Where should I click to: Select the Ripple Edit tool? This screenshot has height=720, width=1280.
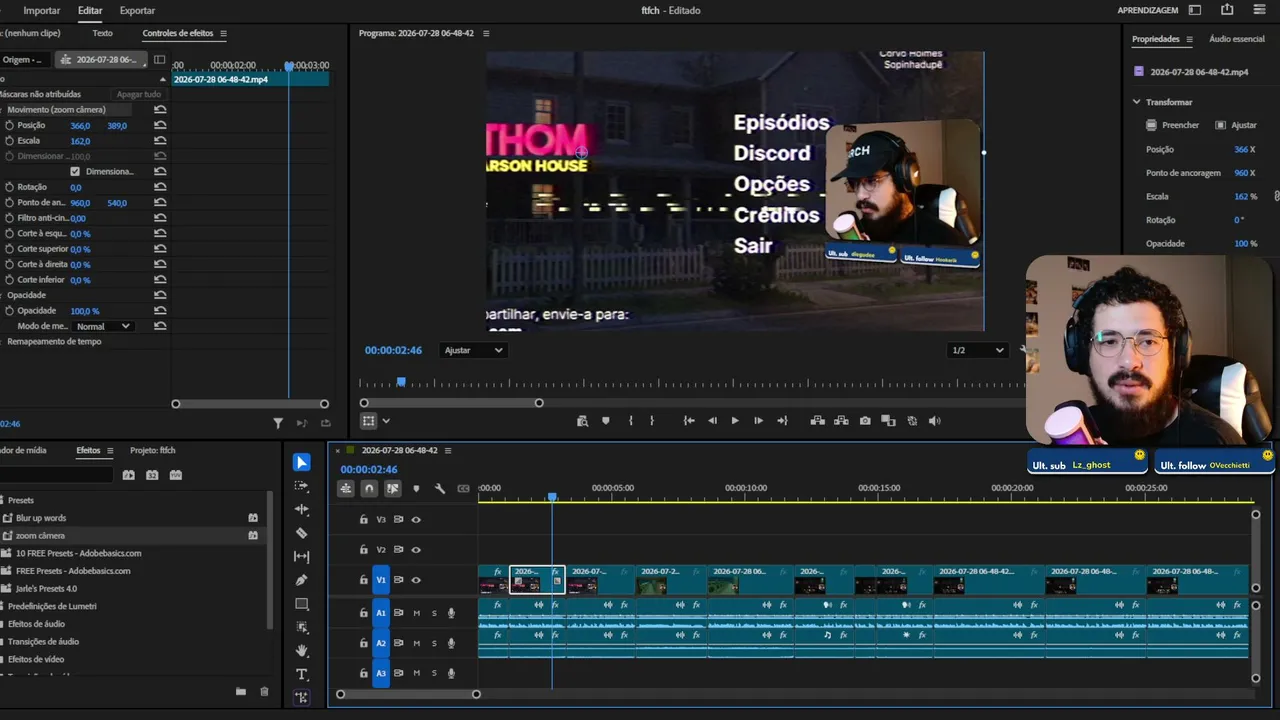coord(302,509)
